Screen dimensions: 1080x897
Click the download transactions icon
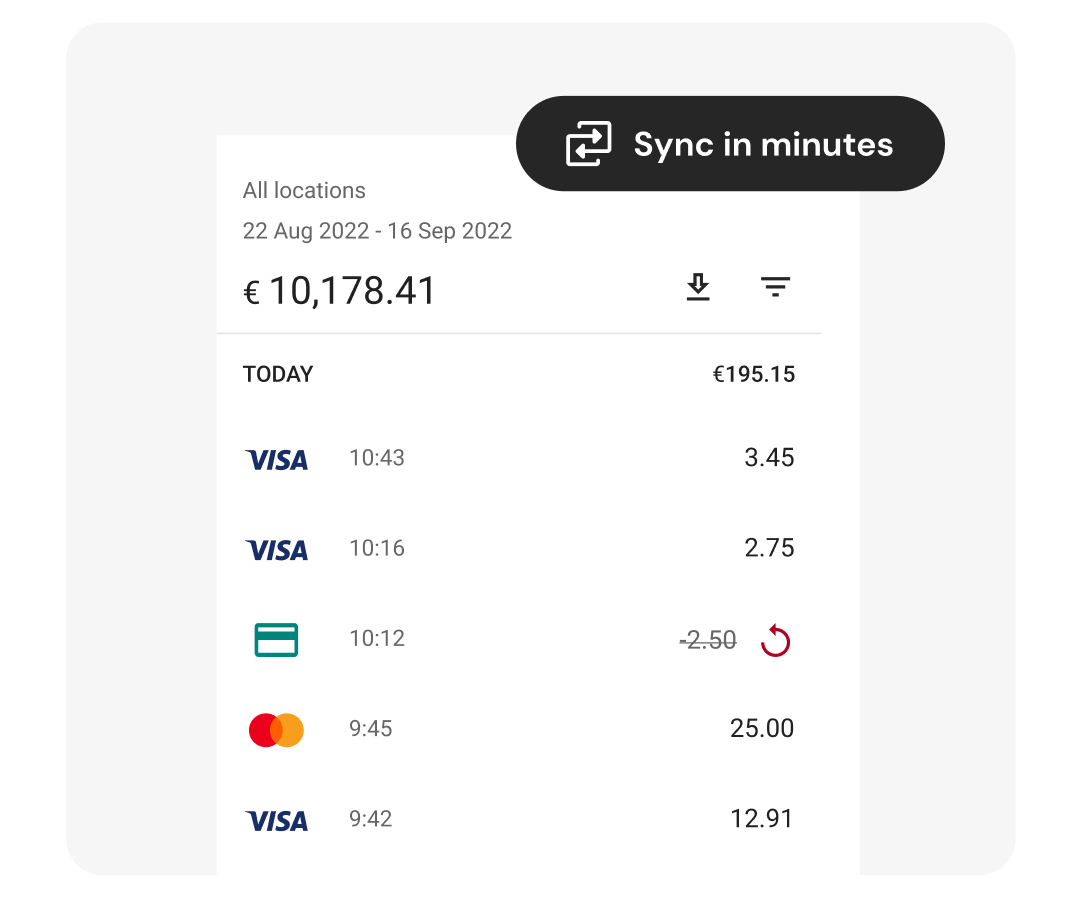[x=698, y=287]
